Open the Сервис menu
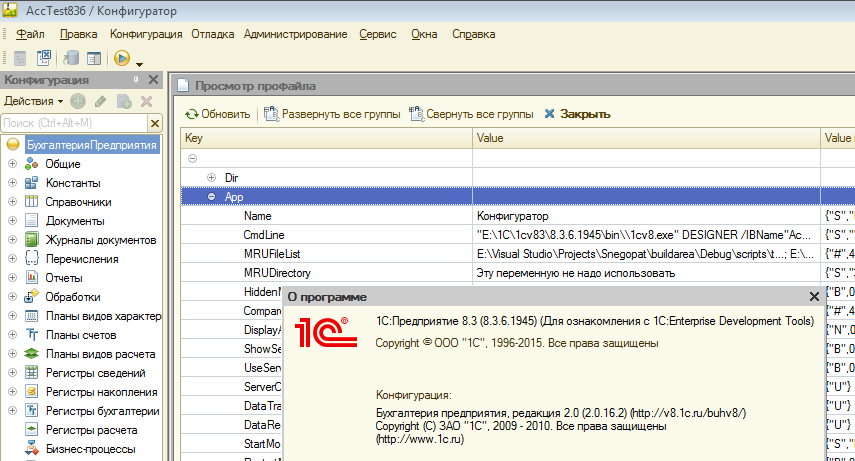Viewport: 855px width, 461px height. (377, 34)
